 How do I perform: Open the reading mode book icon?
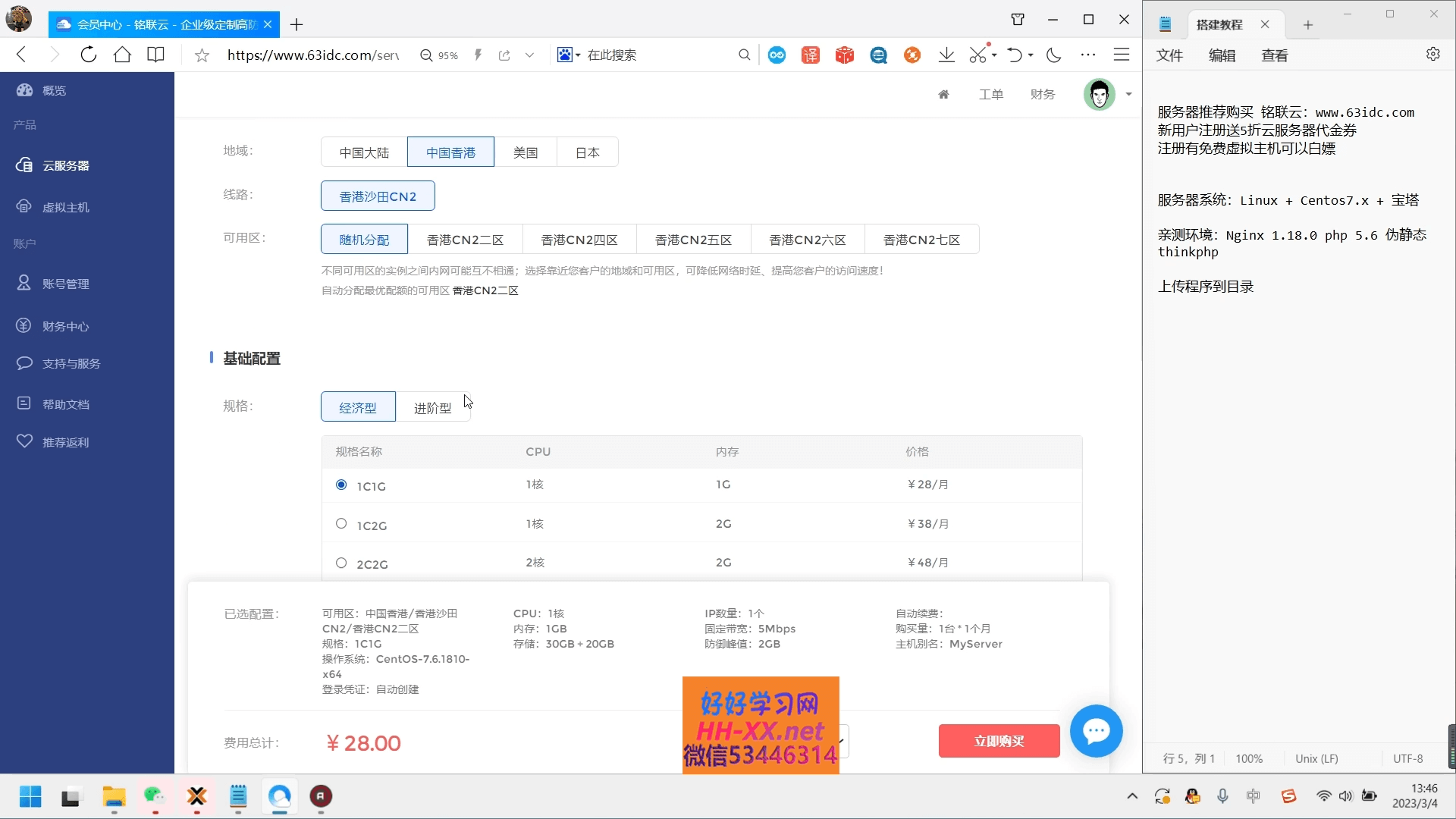pyautogui.click(x=155, y=55)
